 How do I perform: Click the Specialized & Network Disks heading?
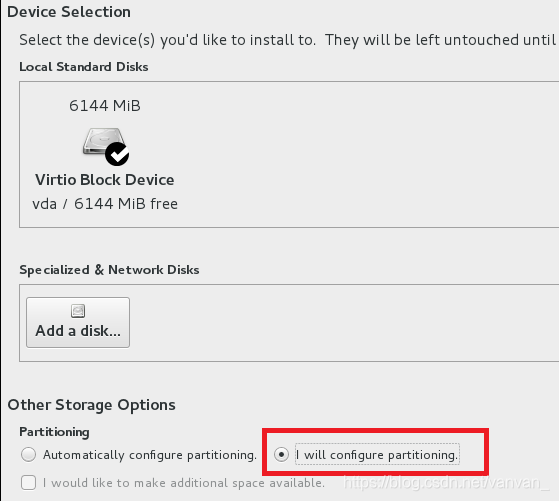pos(109,270)
